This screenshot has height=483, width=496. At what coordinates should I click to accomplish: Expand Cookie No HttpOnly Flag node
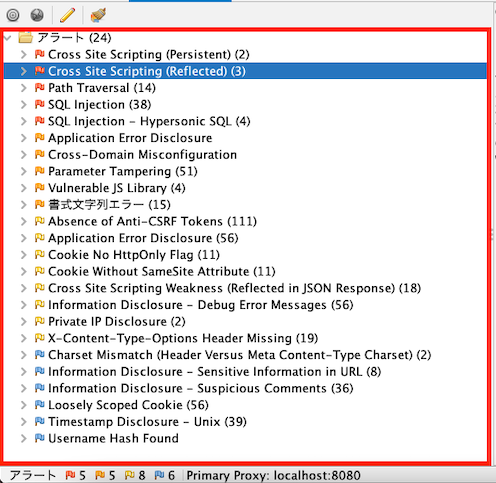tap(23, 255)
